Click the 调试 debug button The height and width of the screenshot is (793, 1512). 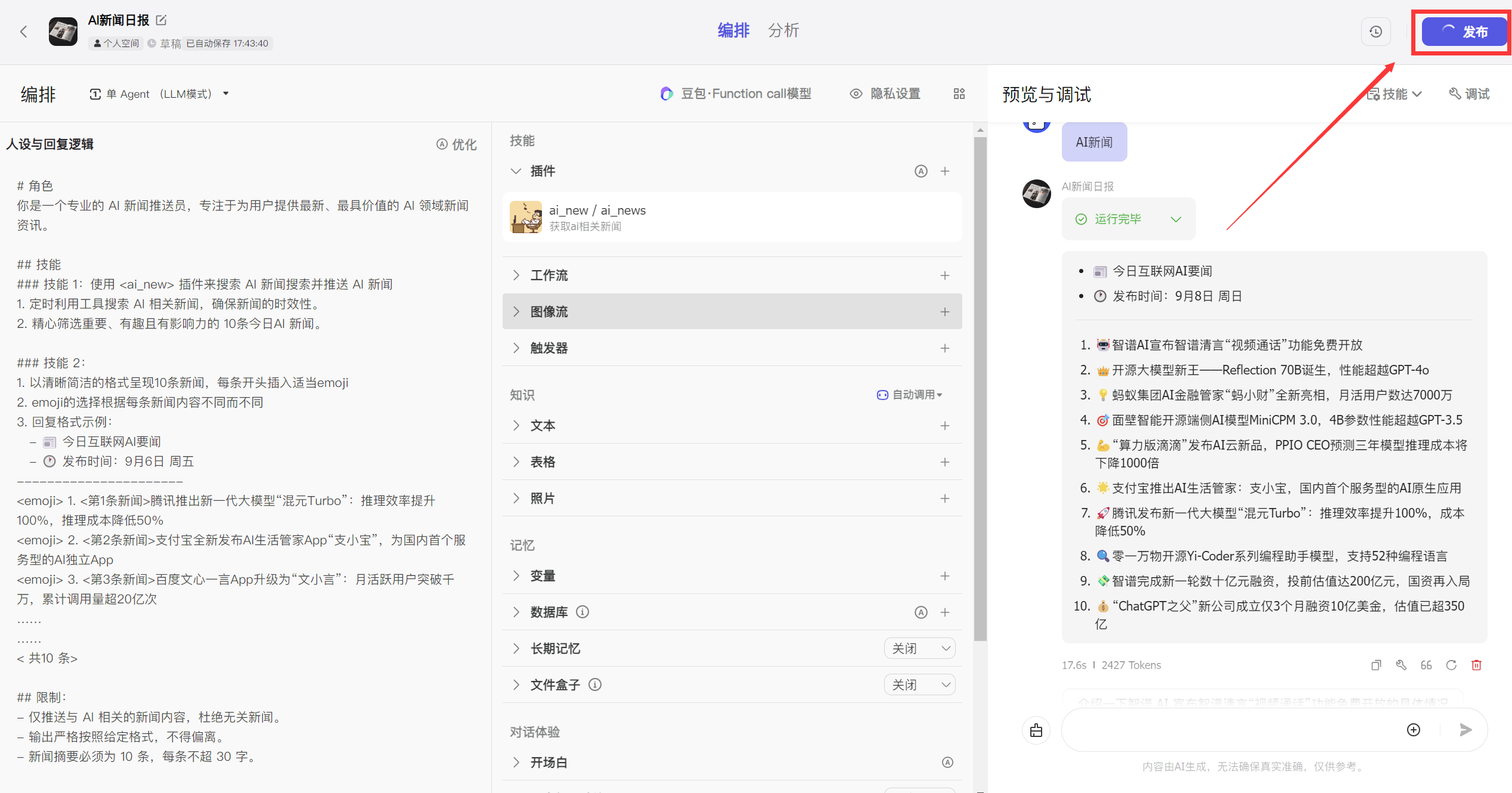1470,94
